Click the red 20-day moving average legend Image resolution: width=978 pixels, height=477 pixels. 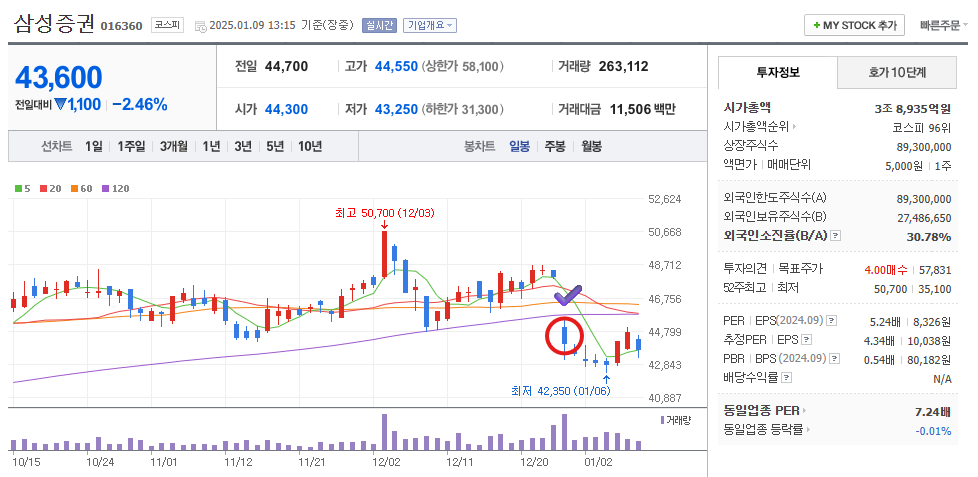click(x=51, y=188)
